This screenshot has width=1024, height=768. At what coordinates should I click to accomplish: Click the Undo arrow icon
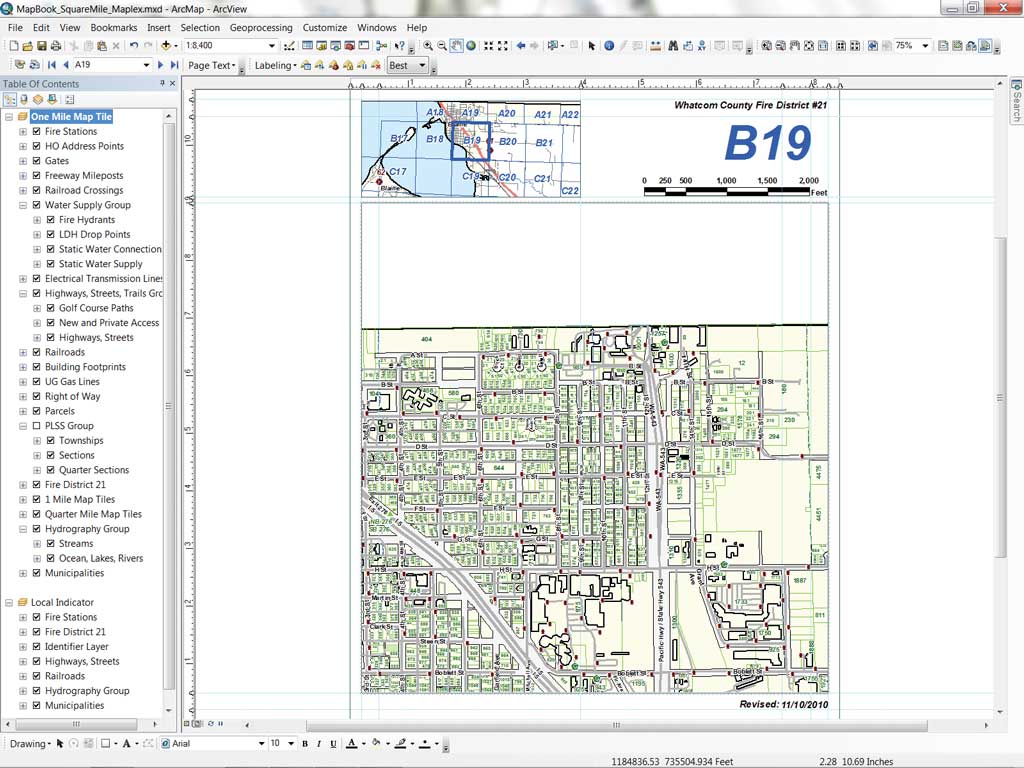(x=133, y=46)
